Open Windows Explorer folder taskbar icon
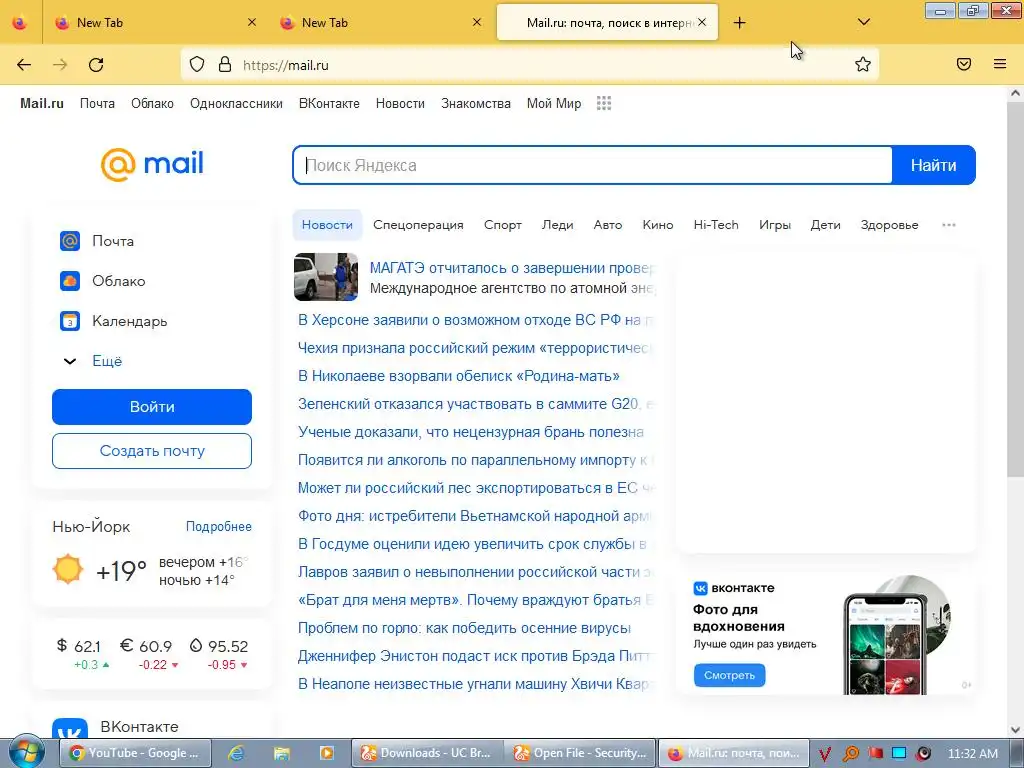This screenshot has height=768, width=1024. point(281,753)
